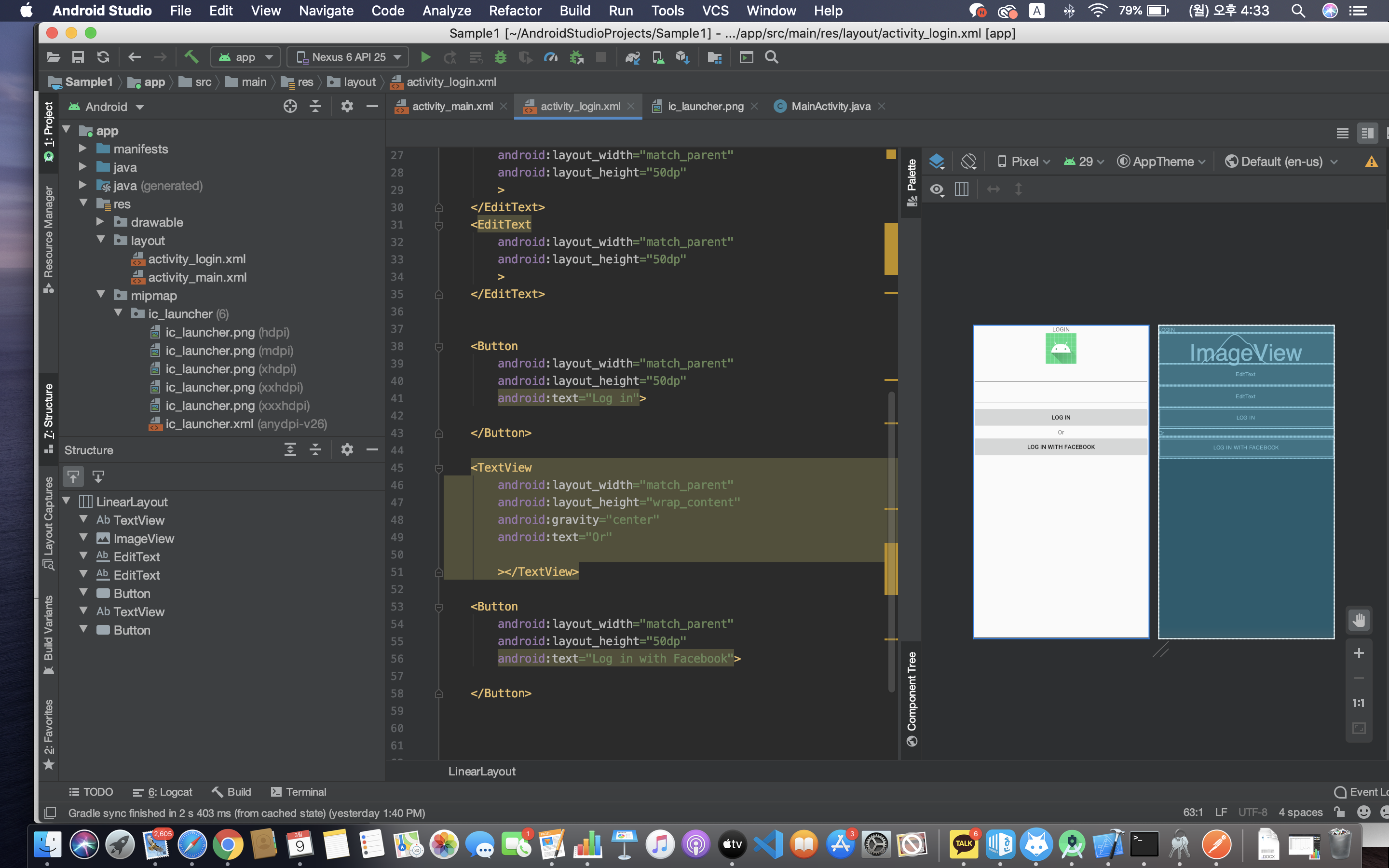Click the orientation rotate icon in preview
This screenshot has width=1389, height=868.
click(x=968, y=162)
